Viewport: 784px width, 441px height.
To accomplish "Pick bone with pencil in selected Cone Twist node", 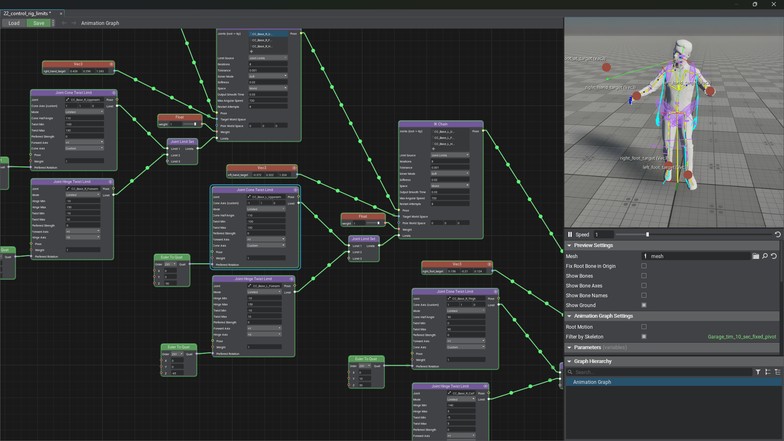I will (249, 197).
